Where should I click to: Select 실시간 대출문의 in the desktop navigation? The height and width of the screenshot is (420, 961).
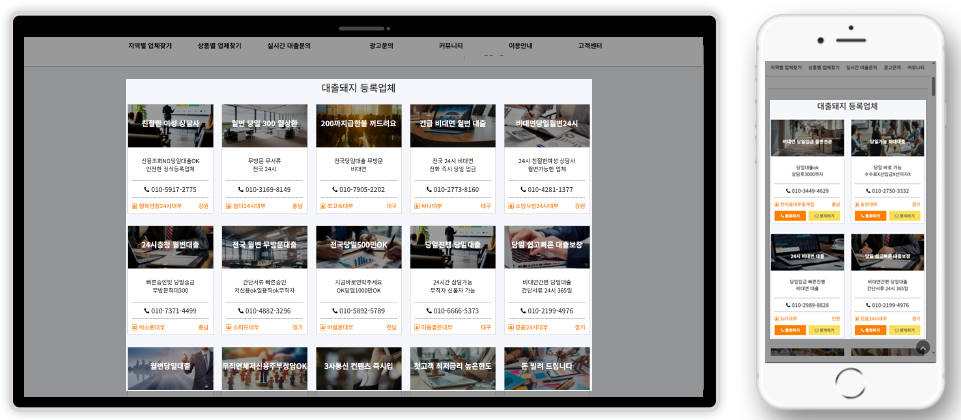(289, 46)
